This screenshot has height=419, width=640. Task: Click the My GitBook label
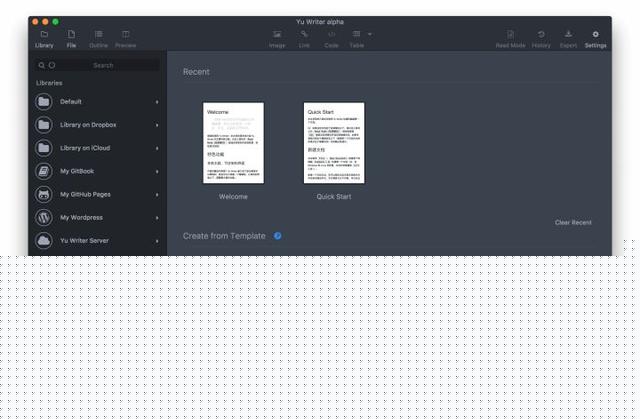pos(77,171)
